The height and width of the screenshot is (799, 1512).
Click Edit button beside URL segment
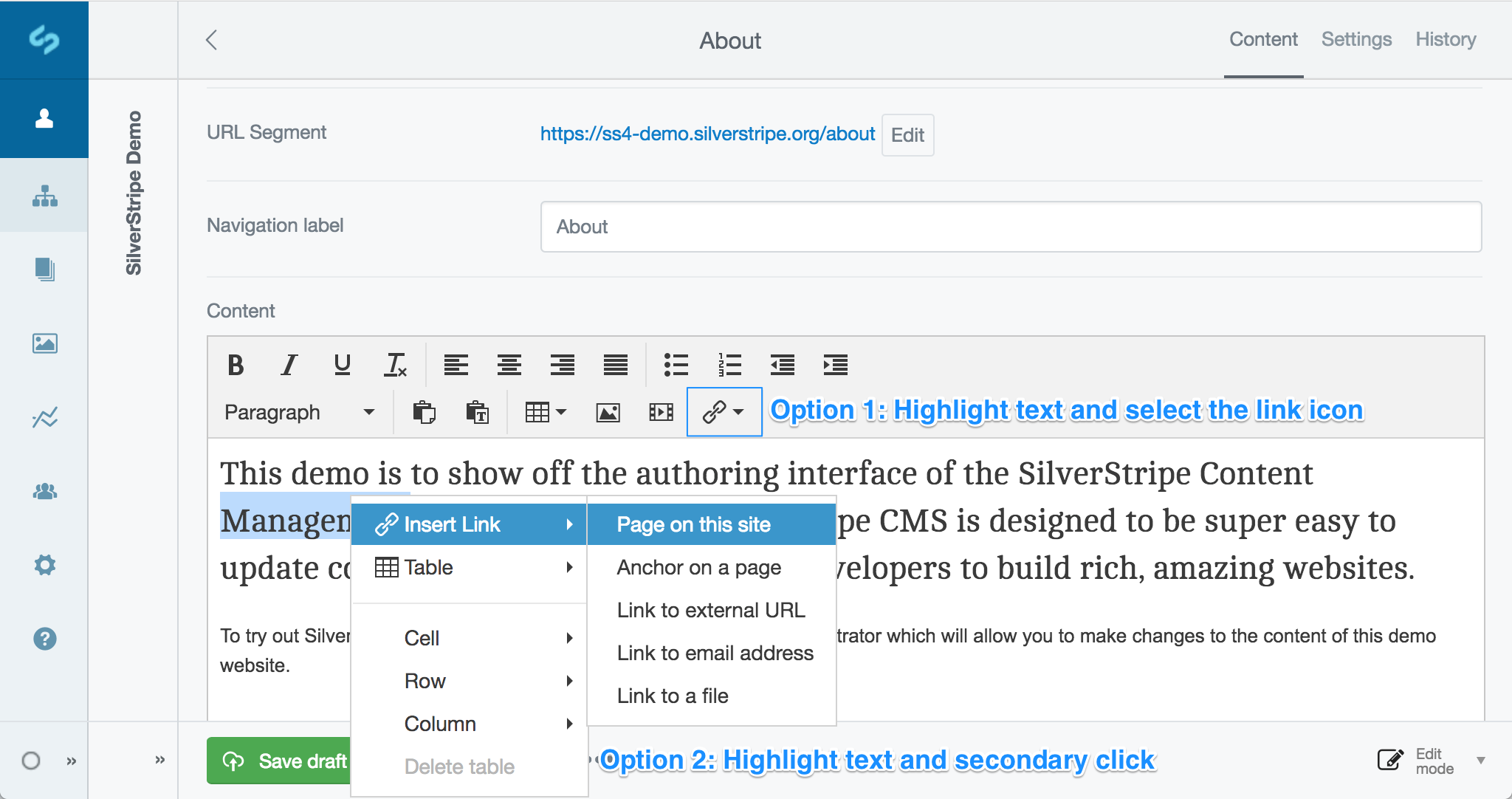[907, 135]
